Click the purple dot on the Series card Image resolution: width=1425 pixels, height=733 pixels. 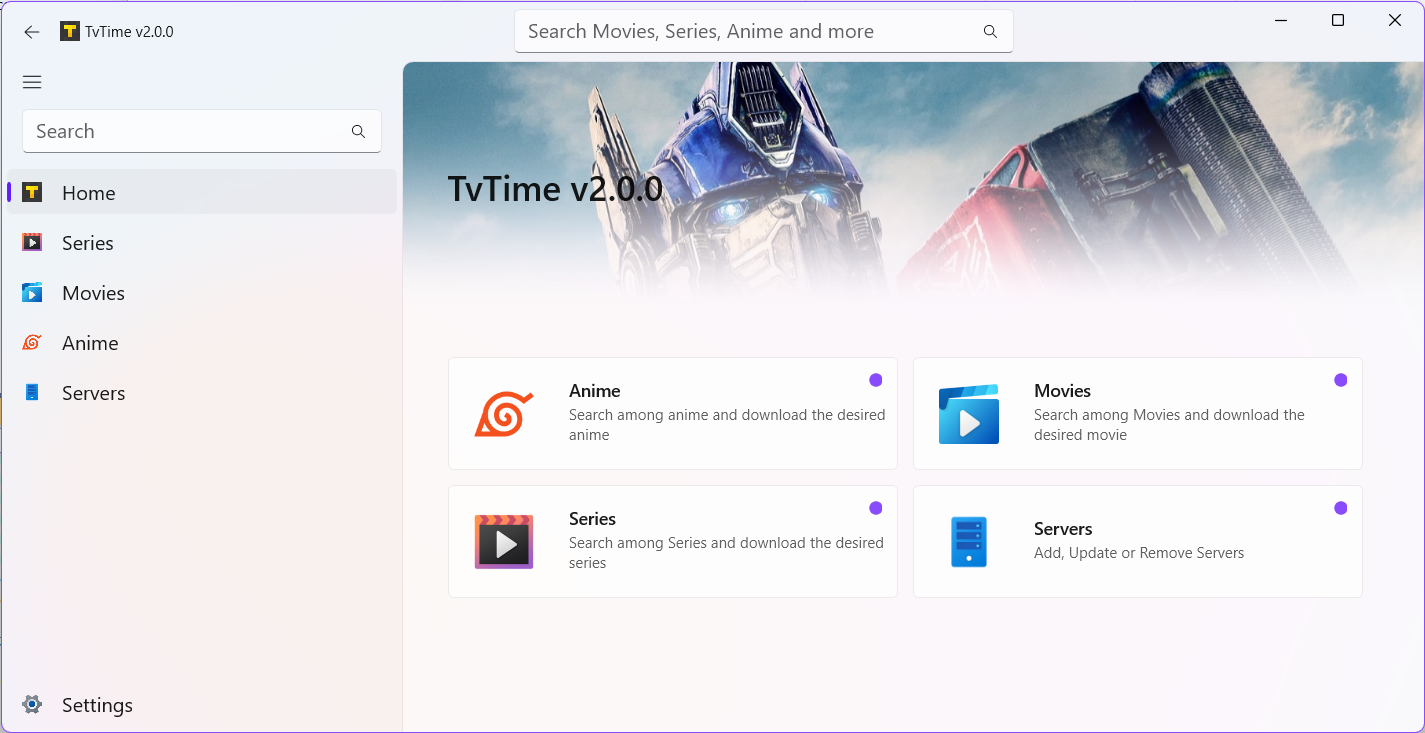[876, 508]
